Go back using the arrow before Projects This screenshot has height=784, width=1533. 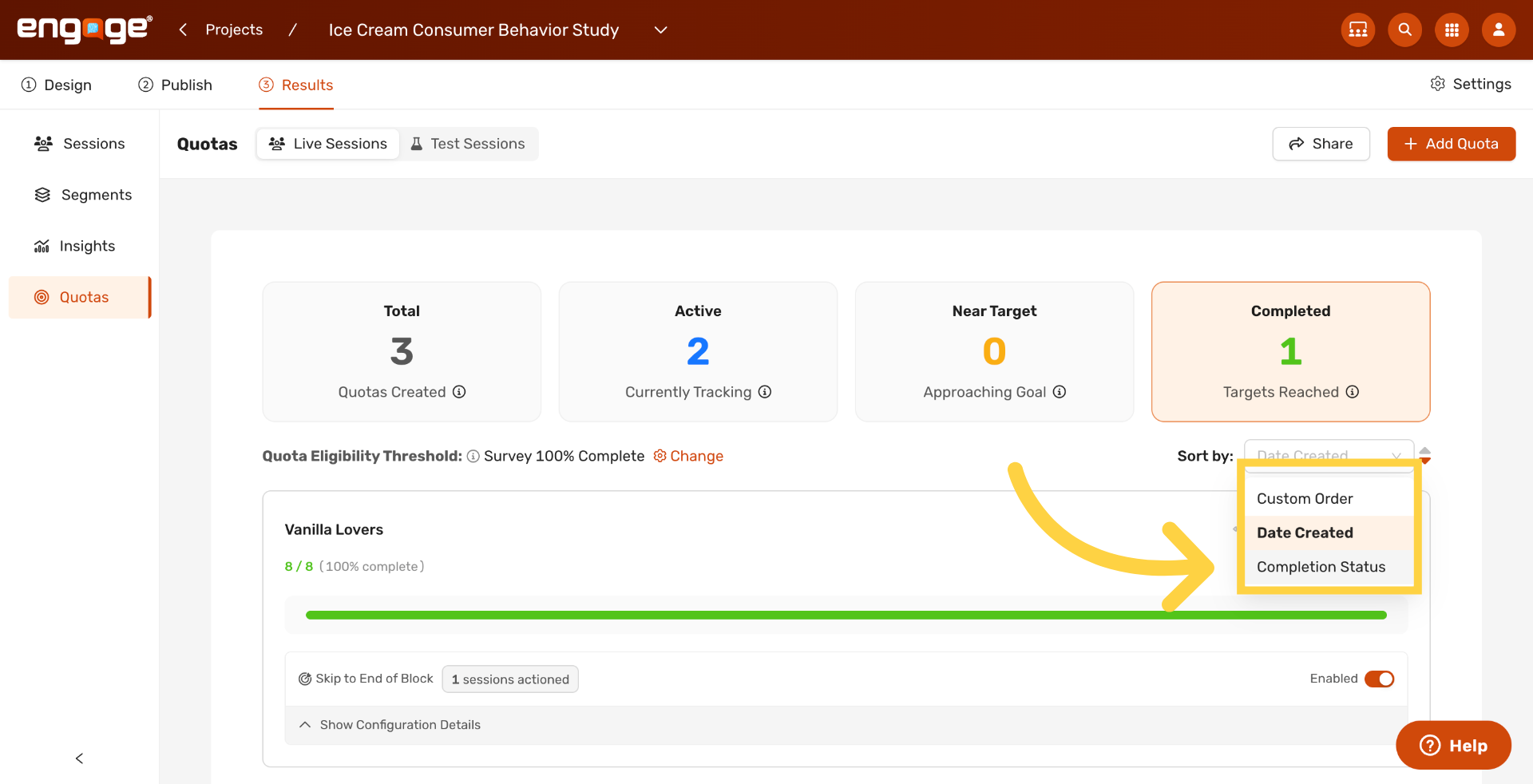[183, 30]
